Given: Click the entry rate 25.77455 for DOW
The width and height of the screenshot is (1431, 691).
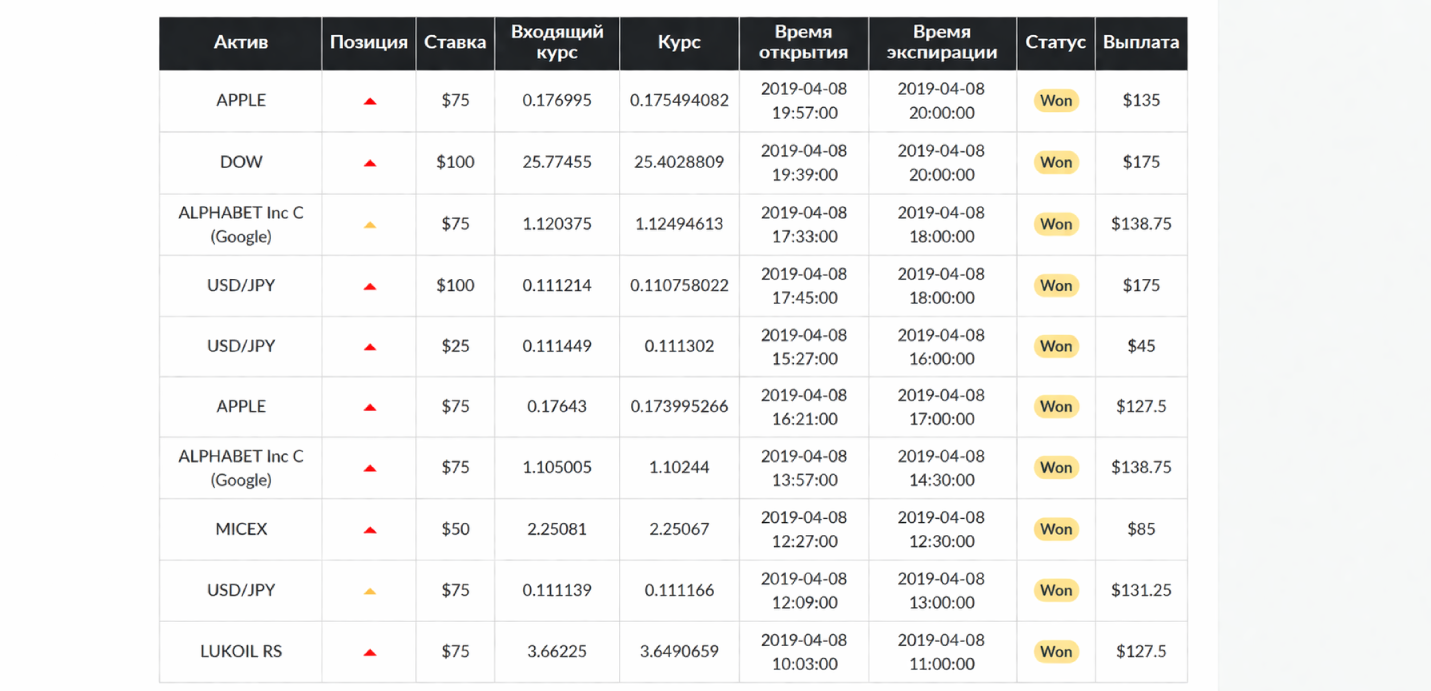Looking at the screenshot, I should (557, 162).
